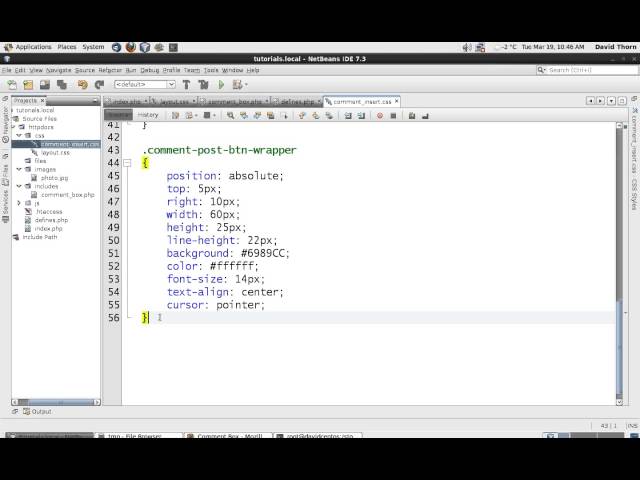
Task: Open the Output panel button
Action: click(38, 411)
